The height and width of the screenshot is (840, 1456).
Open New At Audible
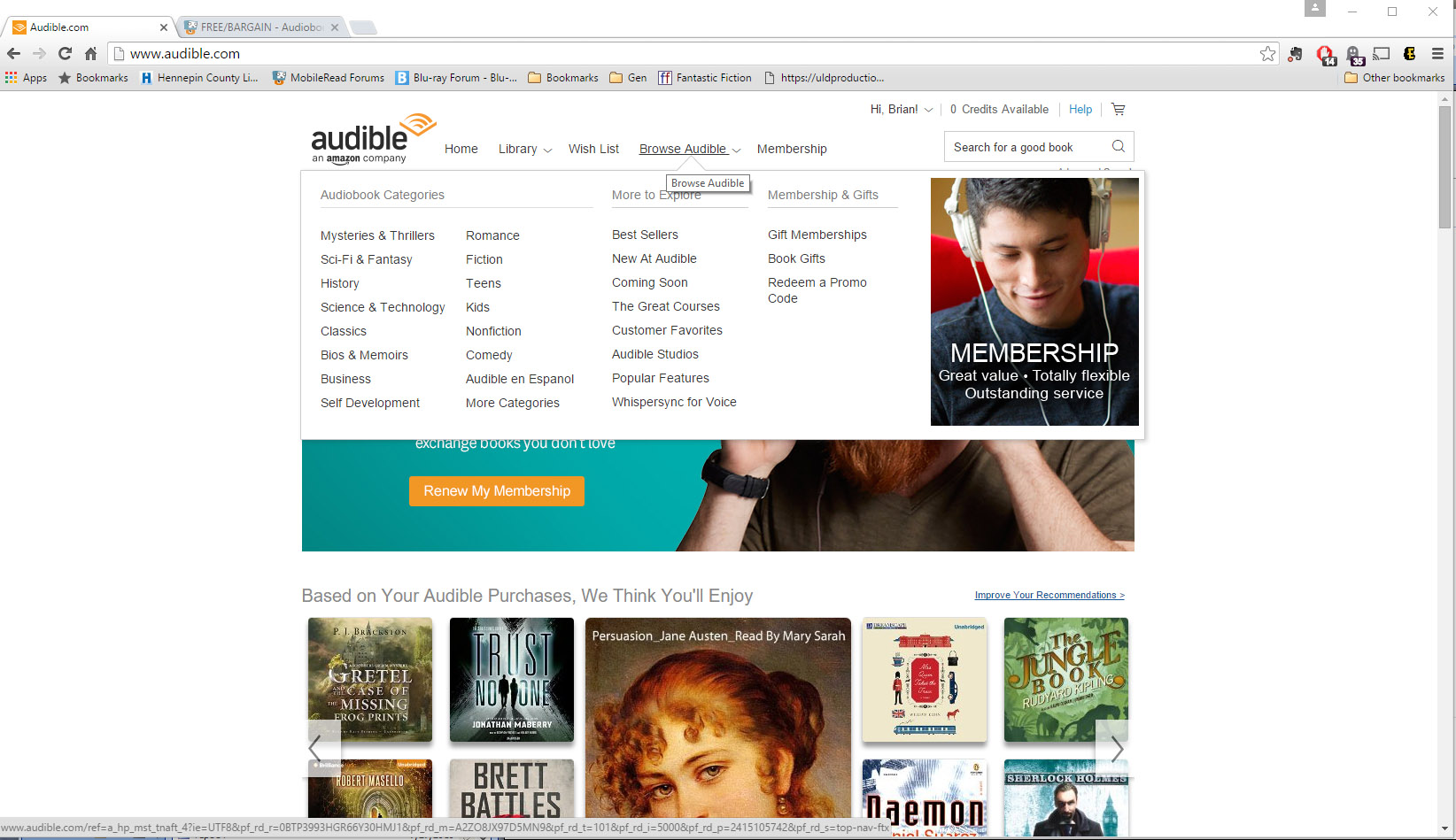[x=654, y=258]
